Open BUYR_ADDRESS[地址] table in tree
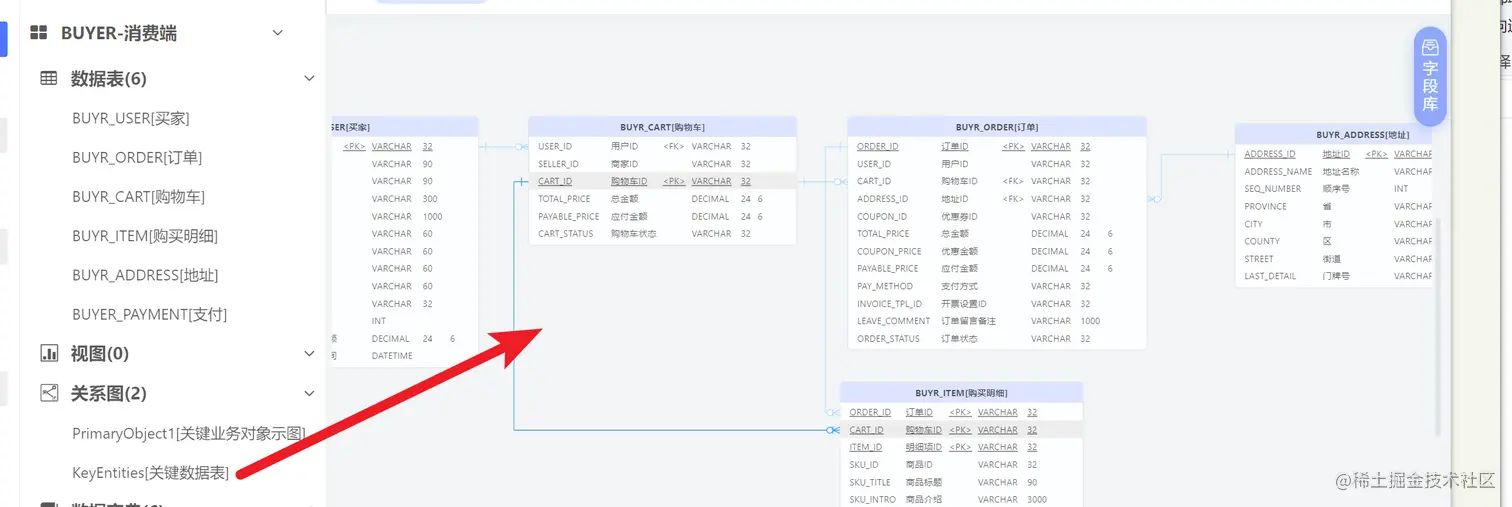The height and width of the screenshot is (507, 1512). click(145, 275)
